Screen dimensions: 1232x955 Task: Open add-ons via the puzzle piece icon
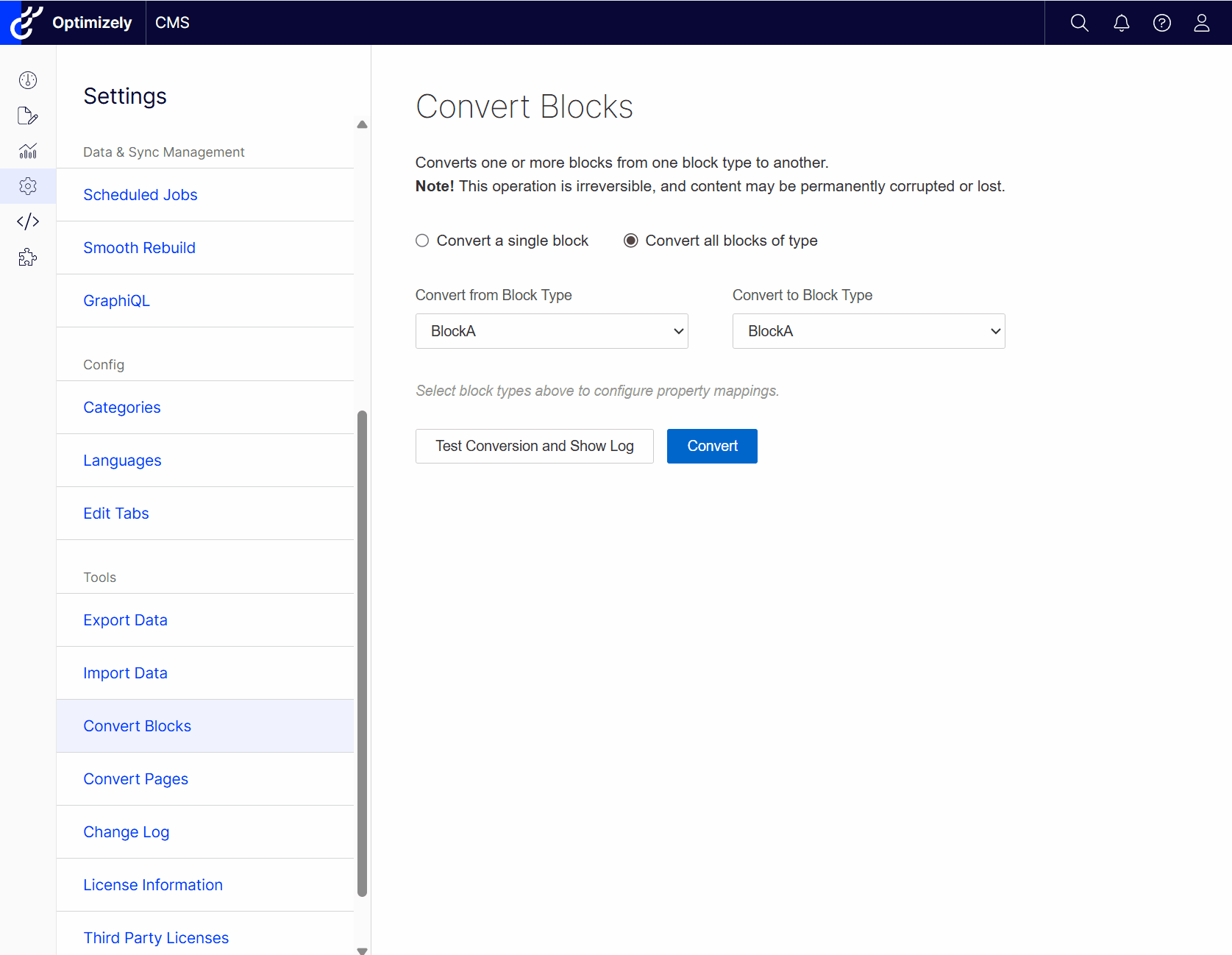click(x=27, y=257)
